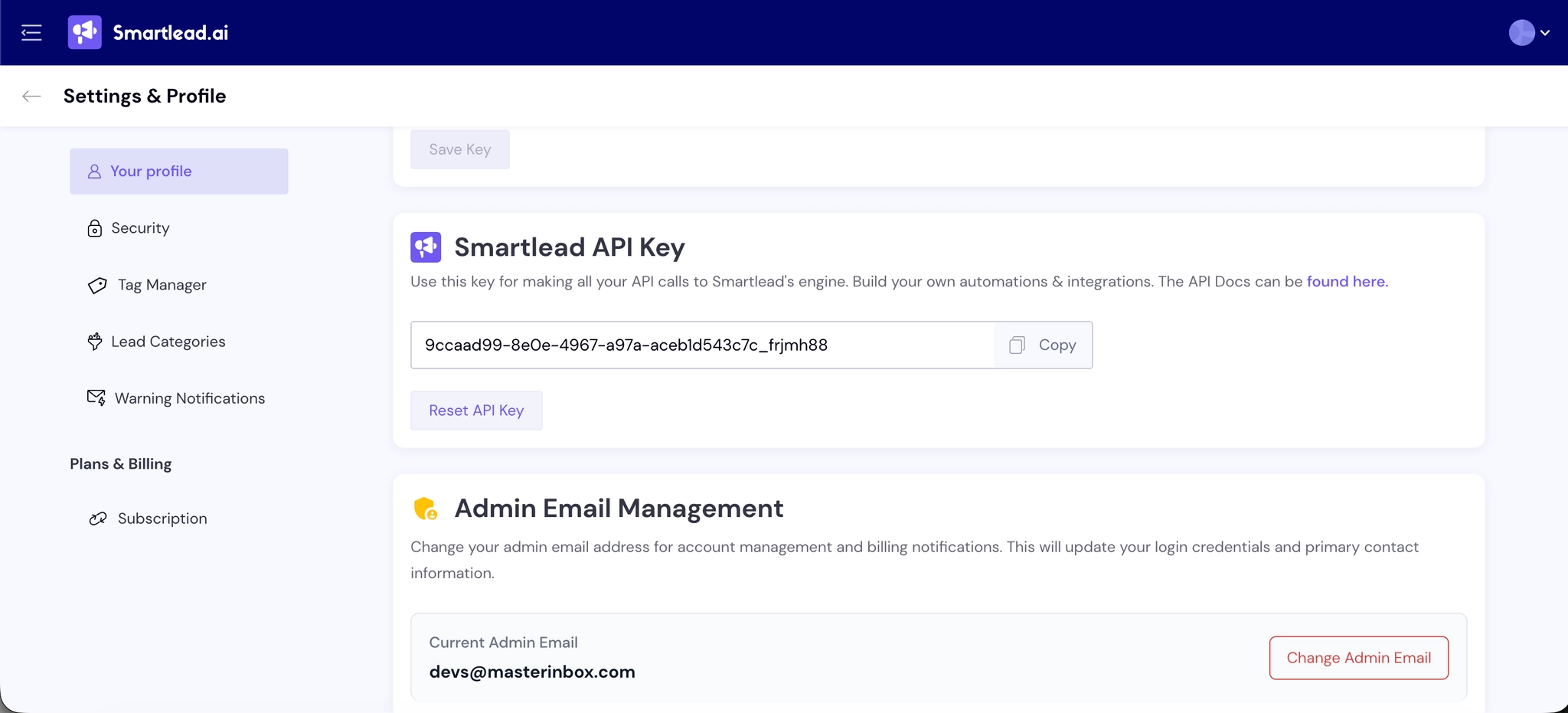Click the Change Admin Email button

[x=1358, y=657]
